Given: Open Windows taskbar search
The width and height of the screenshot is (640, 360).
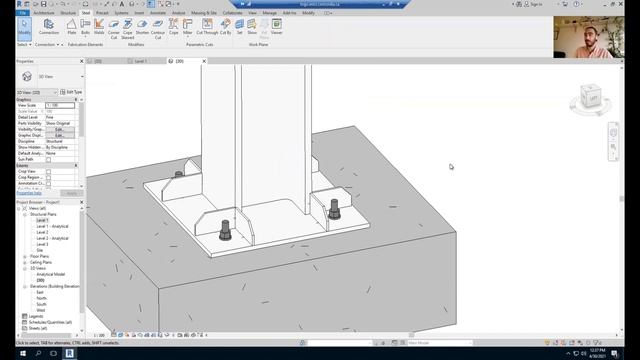Looking at the screenshot, I should (x=38, y=353).
